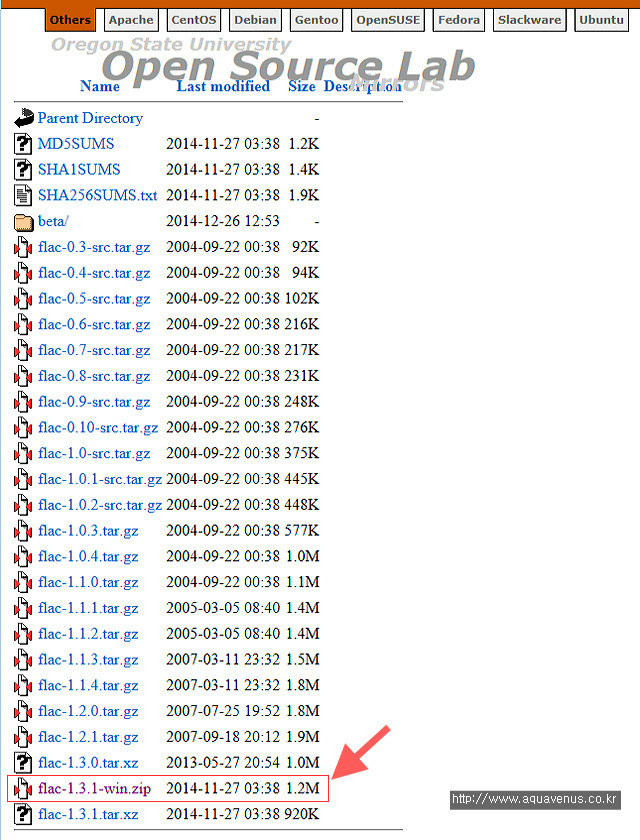Click the unknown-file icon beside flac-1.3.0.tar.xz
This screenshot has height=840, width=640.
pos(22,762)
